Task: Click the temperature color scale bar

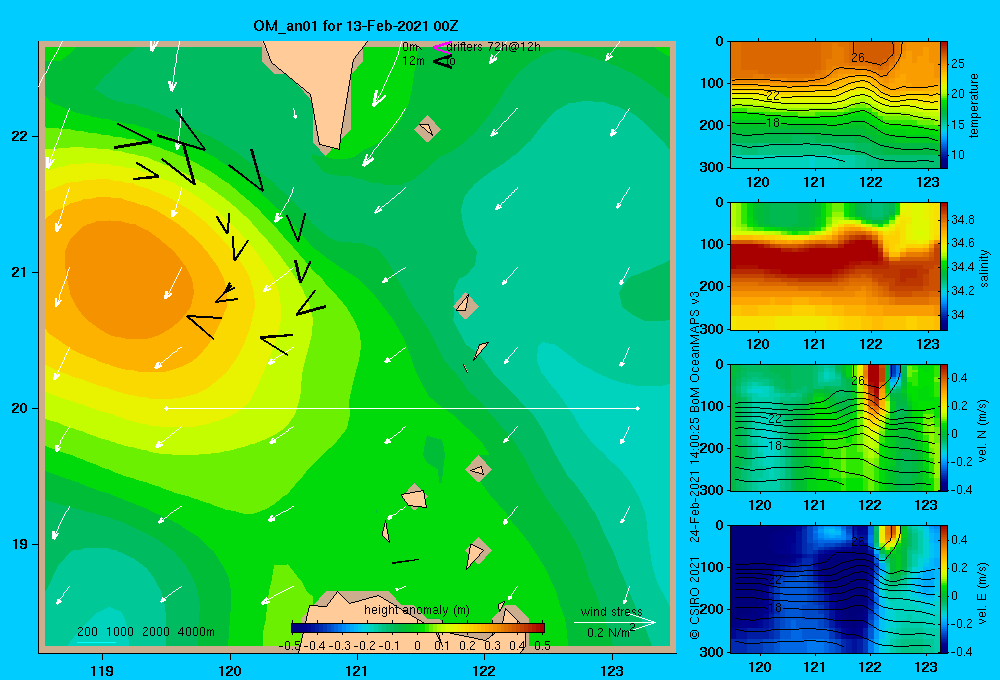Action: coord(944,105)
